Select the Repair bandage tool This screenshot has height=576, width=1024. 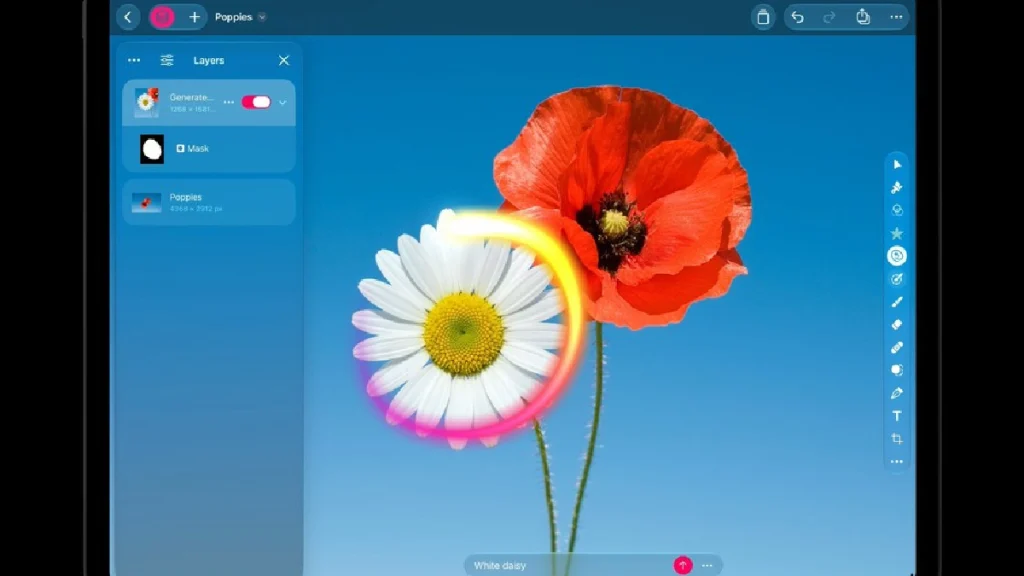pos(897,347)
